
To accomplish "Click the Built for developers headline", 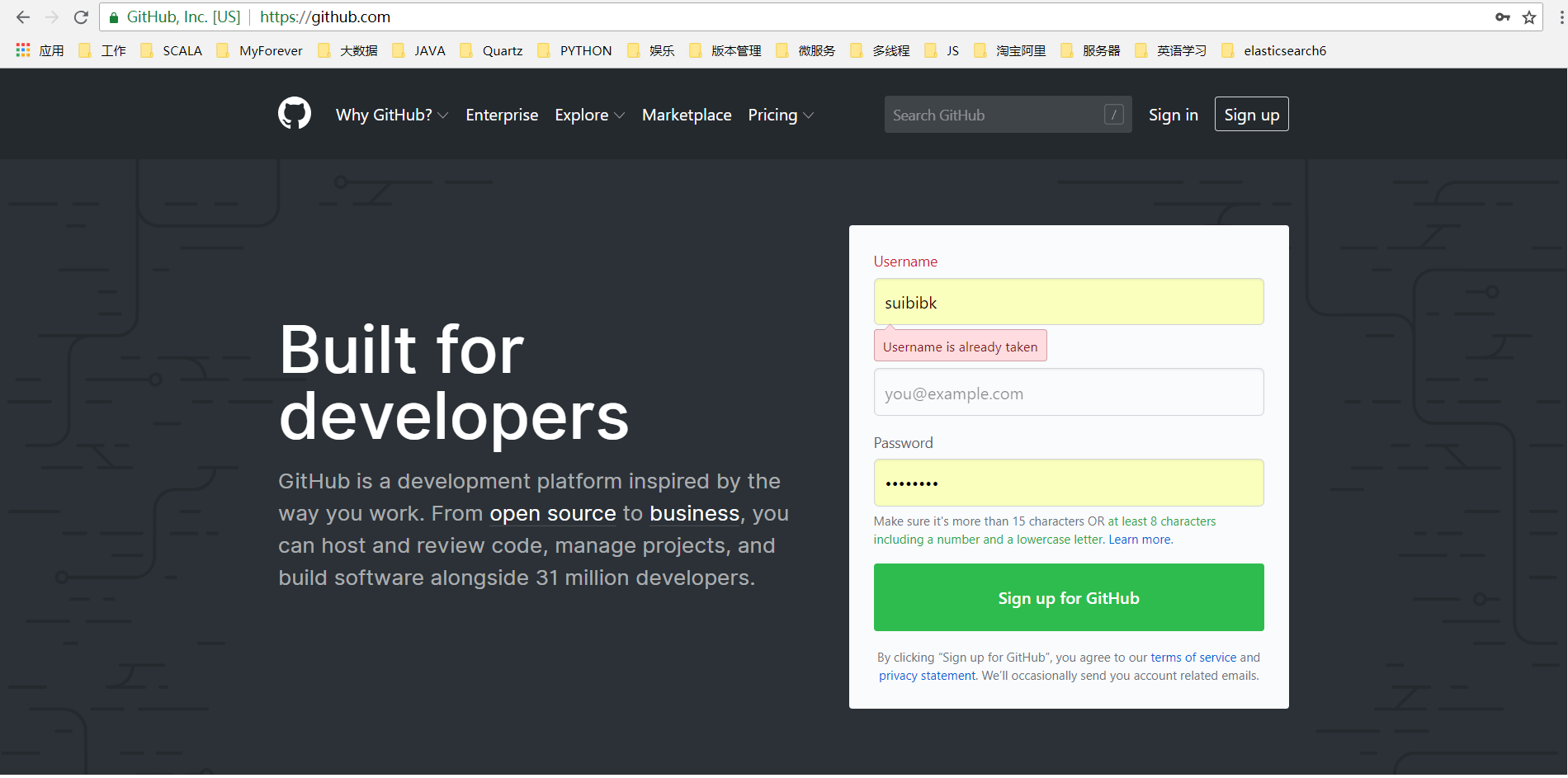I will [x=454, y=383].
